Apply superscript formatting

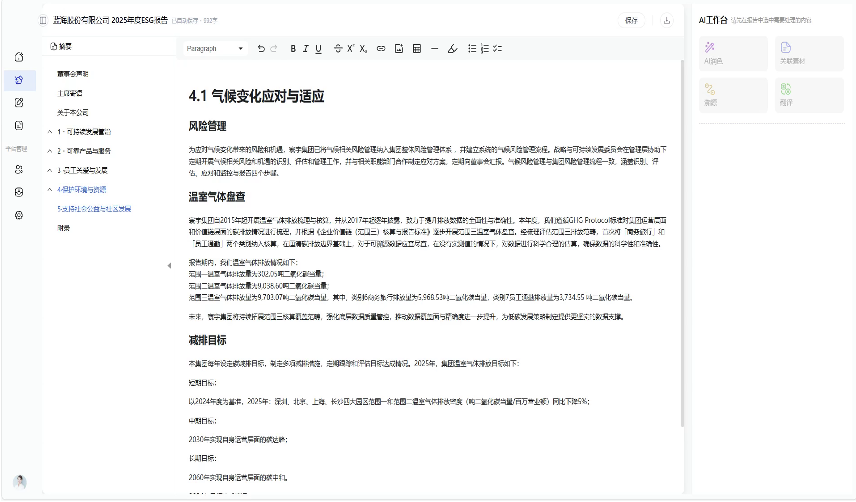[x=350, y=49]
